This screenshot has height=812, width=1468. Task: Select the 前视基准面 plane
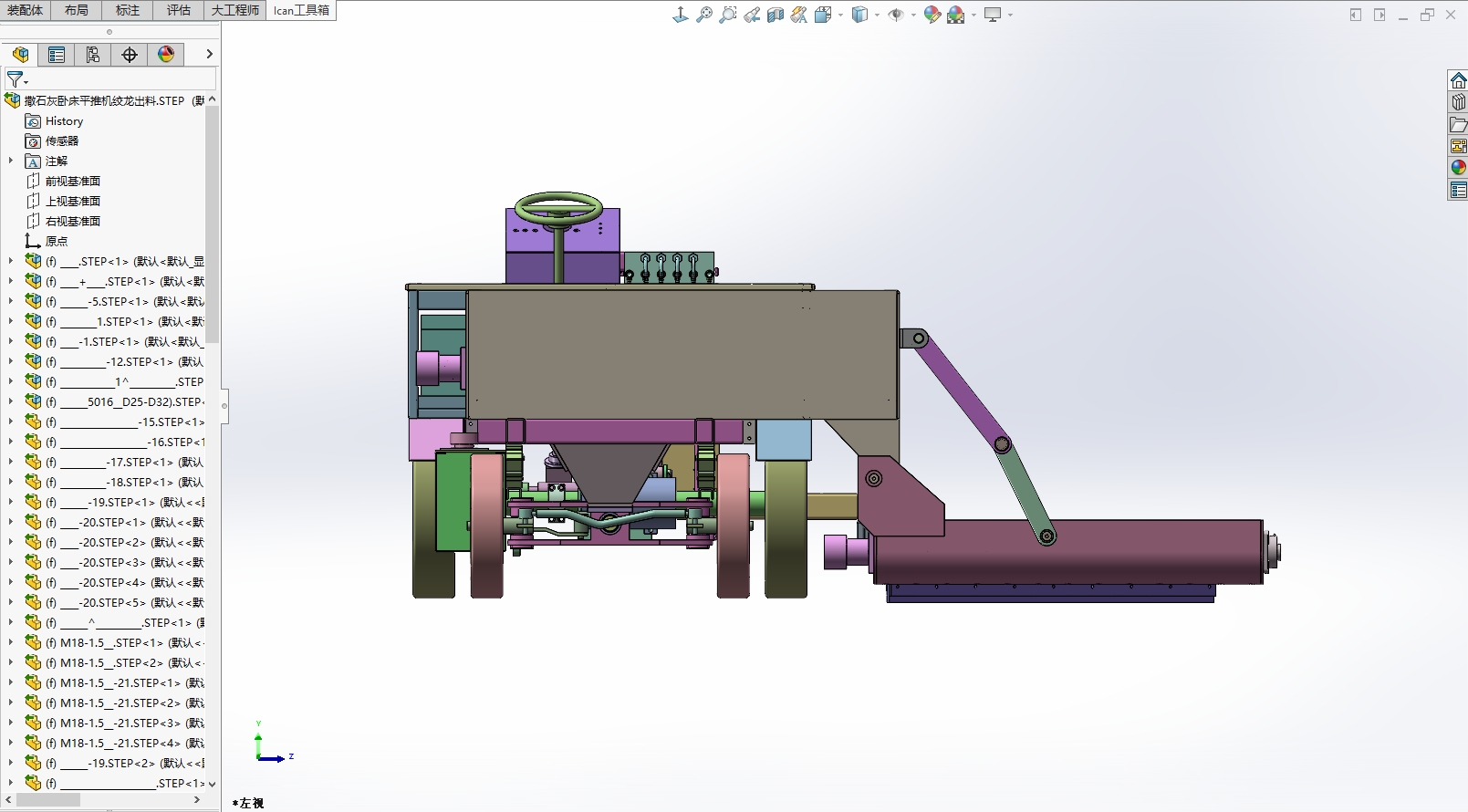(73, 182)
